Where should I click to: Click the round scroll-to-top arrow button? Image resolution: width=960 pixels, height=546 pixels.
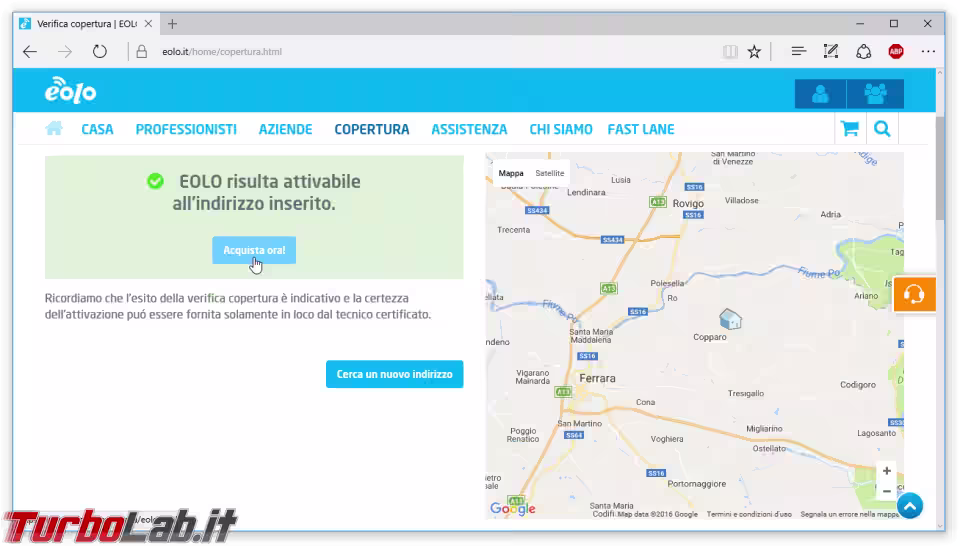coord(910,506)
